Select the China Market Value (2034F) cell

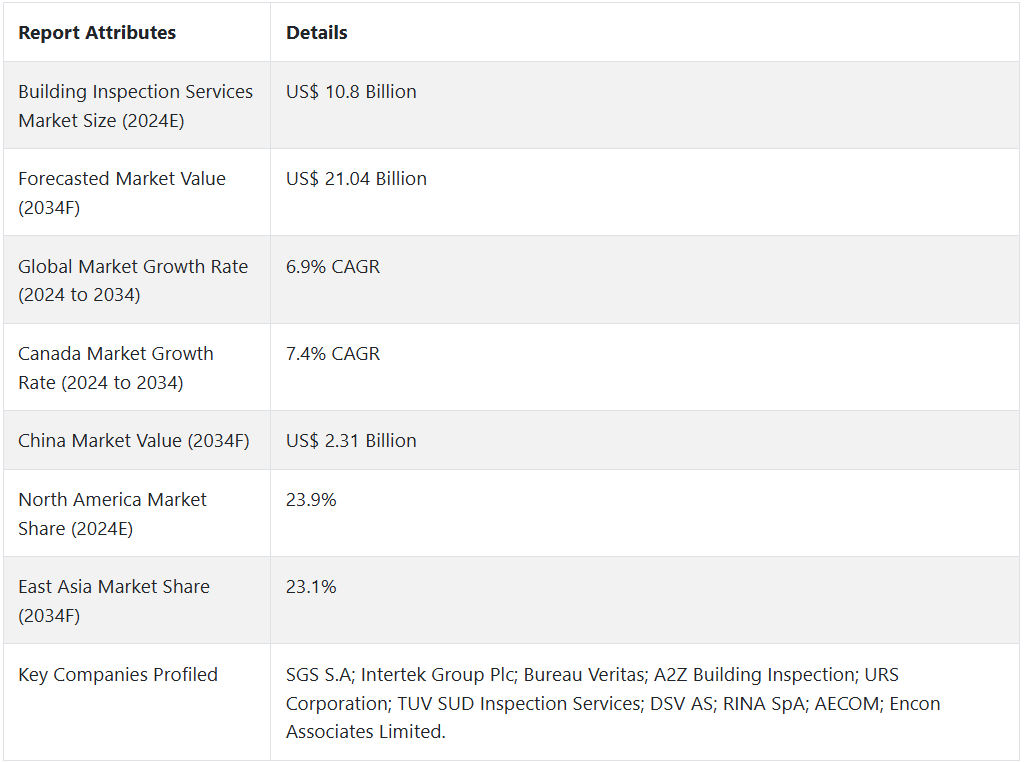pyautogui.click(x=134, y=441)
